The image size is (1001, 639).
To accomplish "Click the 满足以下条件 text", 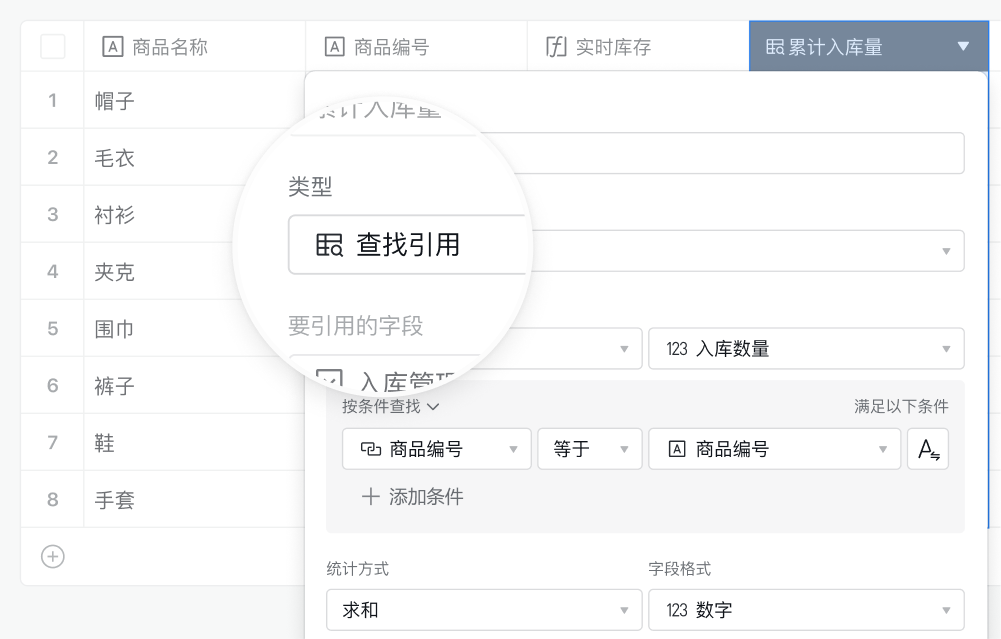I will 901,406.
